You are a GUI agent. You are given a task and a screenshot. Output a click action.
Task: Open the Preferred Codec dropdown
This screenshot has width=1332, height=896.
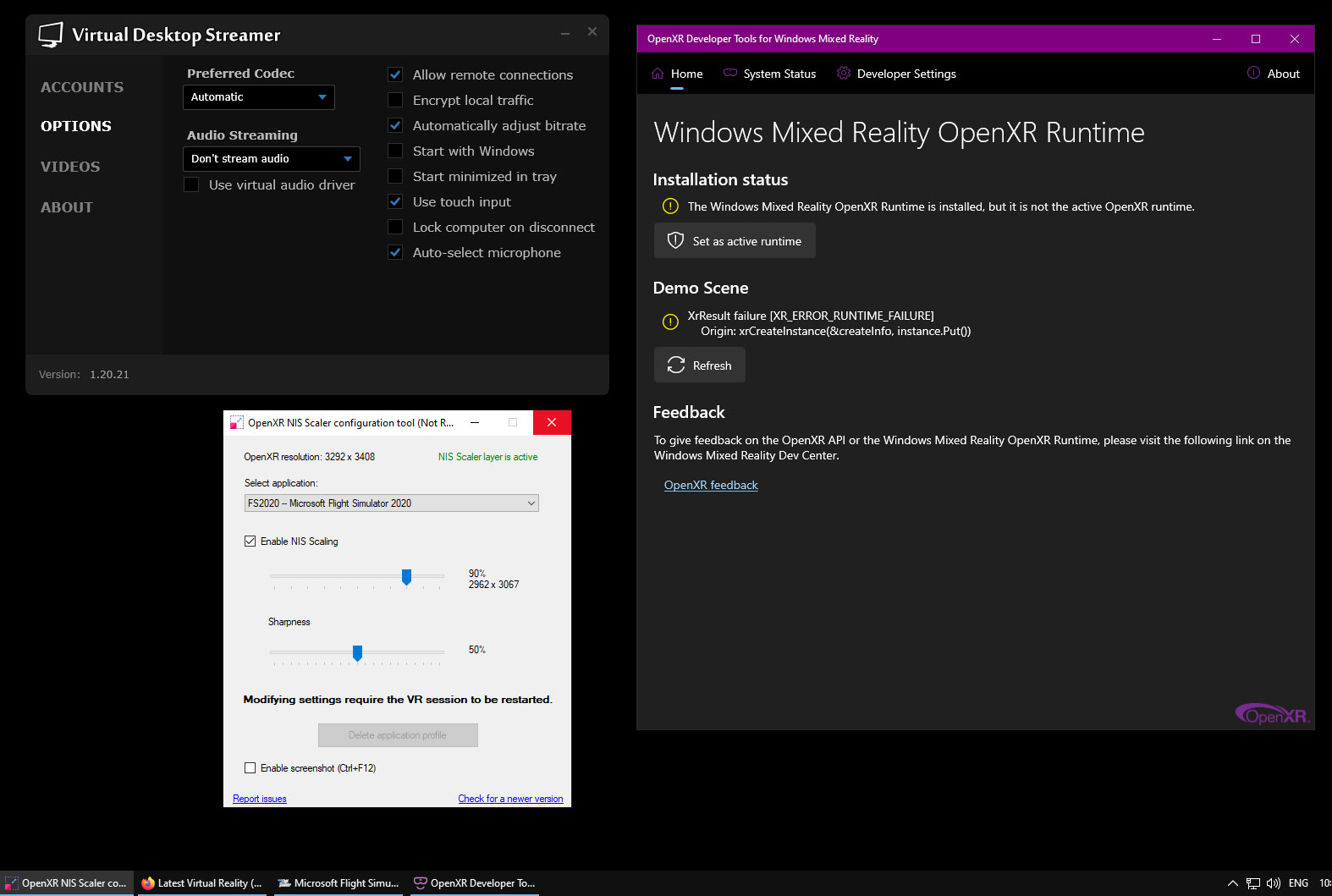259,97
